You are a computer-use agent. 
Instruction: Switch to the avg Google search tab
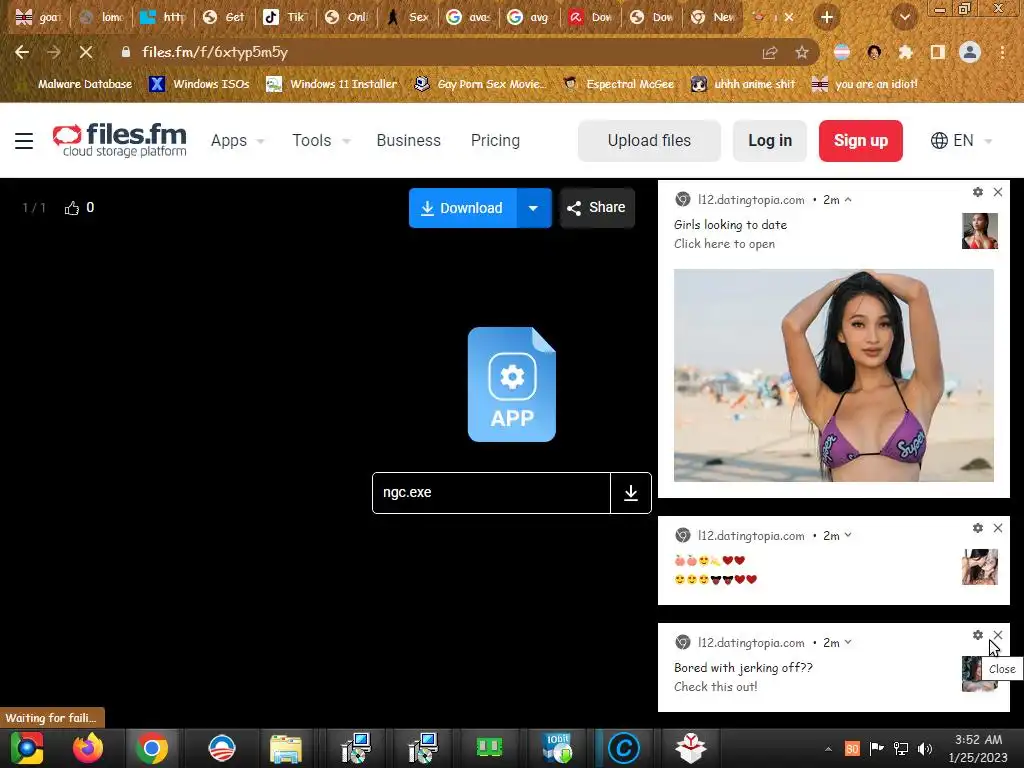(x=528, y=18)
